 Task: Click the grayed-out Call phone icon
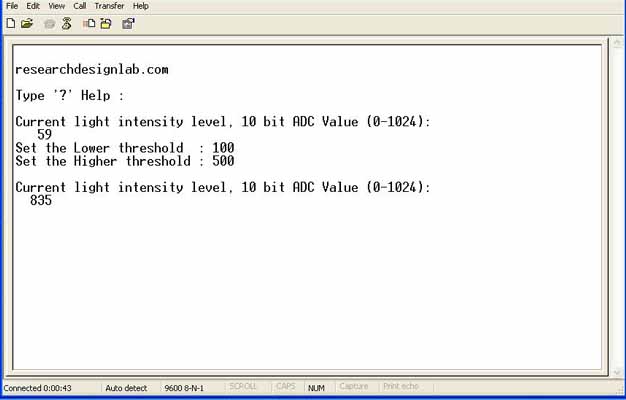tap(49, 23)
